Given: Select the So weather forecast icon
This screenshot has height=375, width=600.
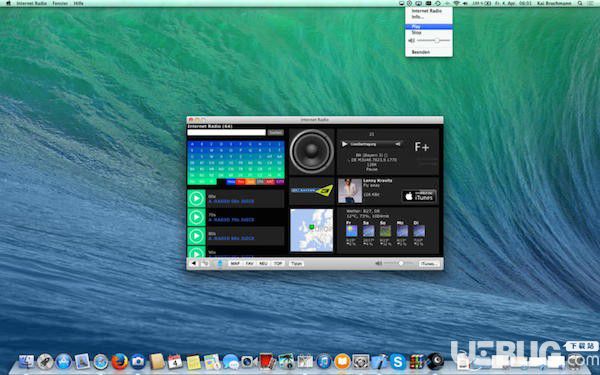Looking at the screenshot, I should tap(385, 231).
